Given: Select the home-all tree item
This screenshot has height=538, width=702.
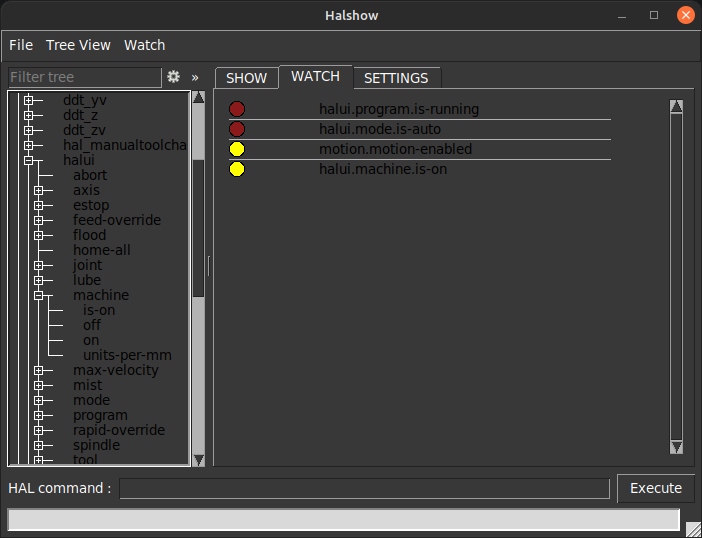Looking at the screenshot, I should (102, 250).
